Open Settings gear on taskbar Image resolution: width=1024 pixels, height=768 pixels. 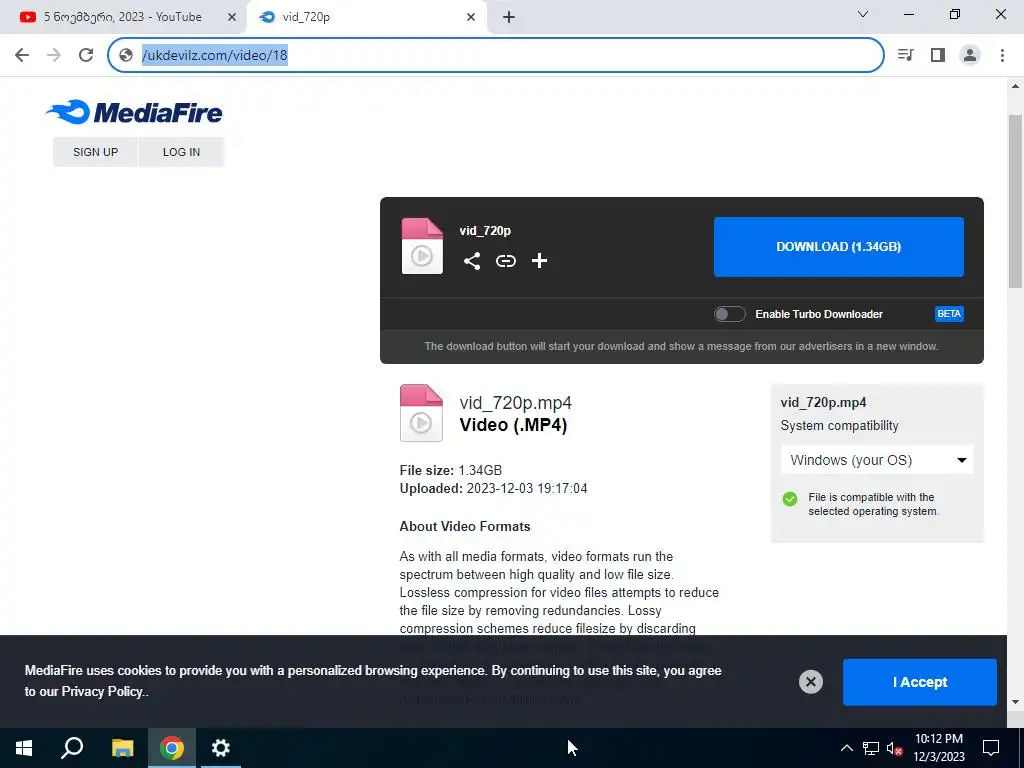pyautogui.click(x=221, y=748)
